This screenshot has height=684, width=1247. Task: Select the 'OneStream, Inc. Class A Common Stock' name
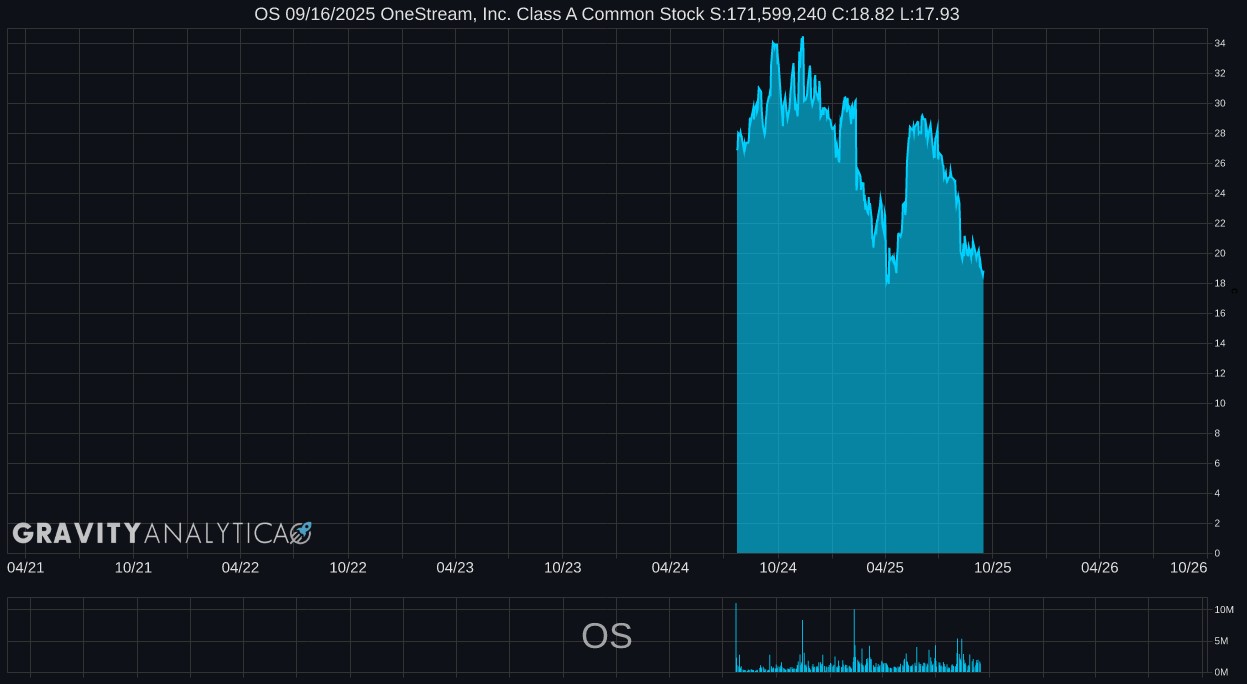tap(542, 14)
